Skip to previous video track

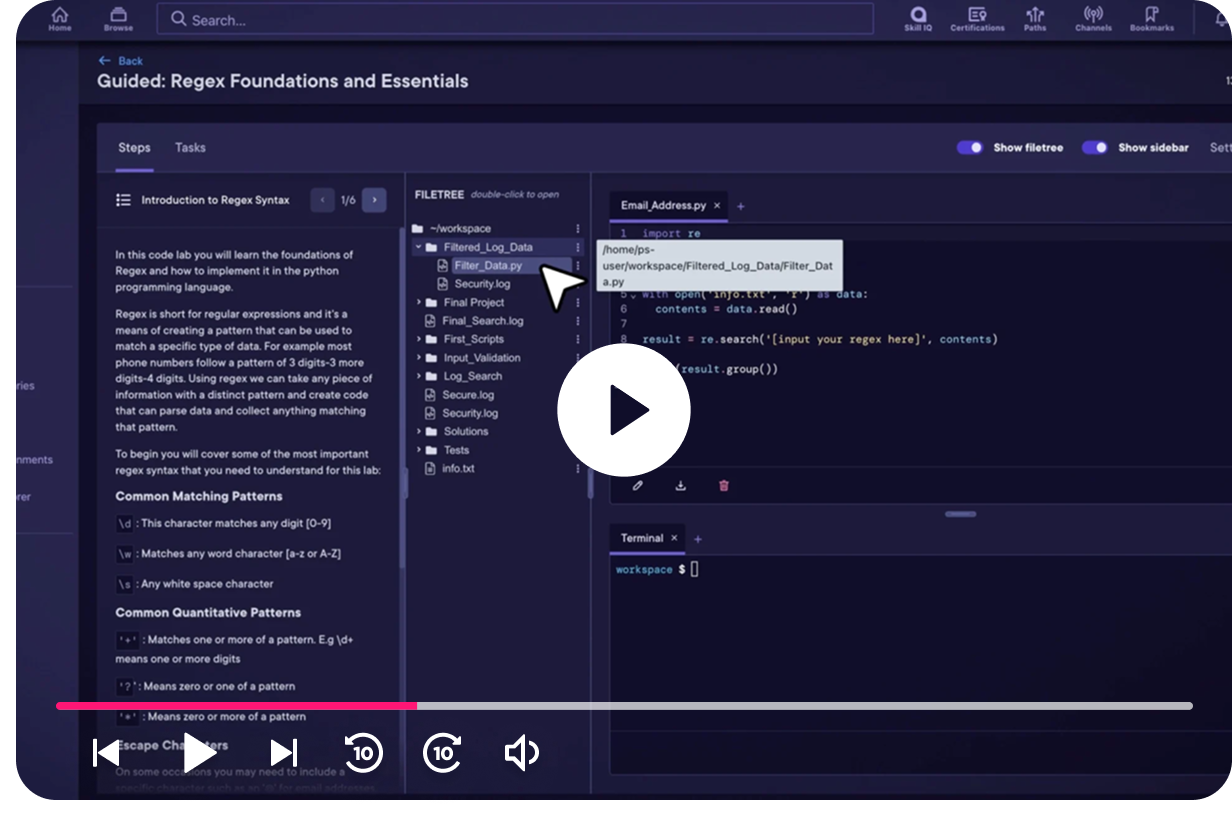point(106,753)
